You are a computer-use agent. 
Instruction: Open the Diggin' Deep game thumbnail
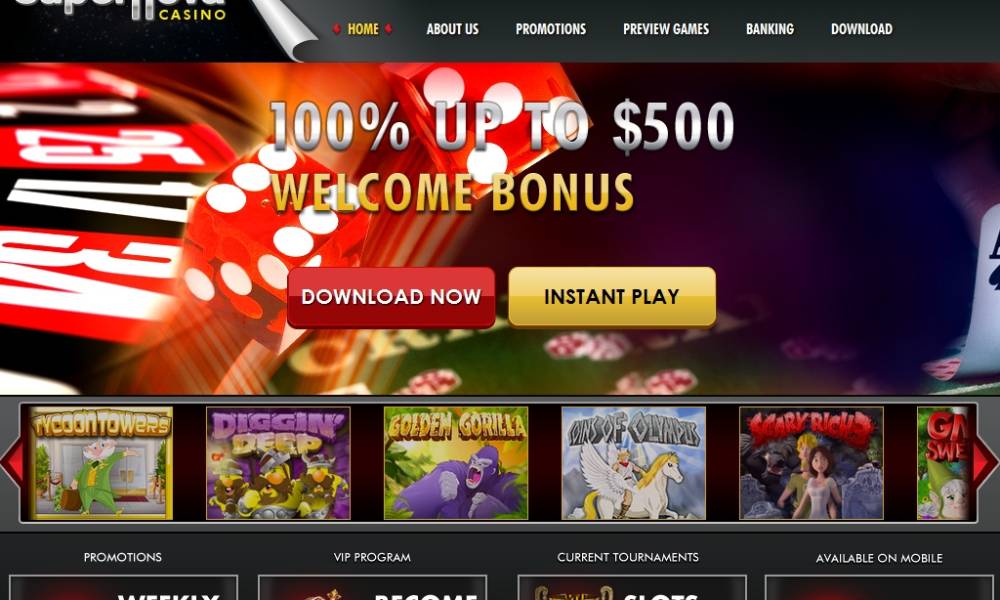pos(278,463)
